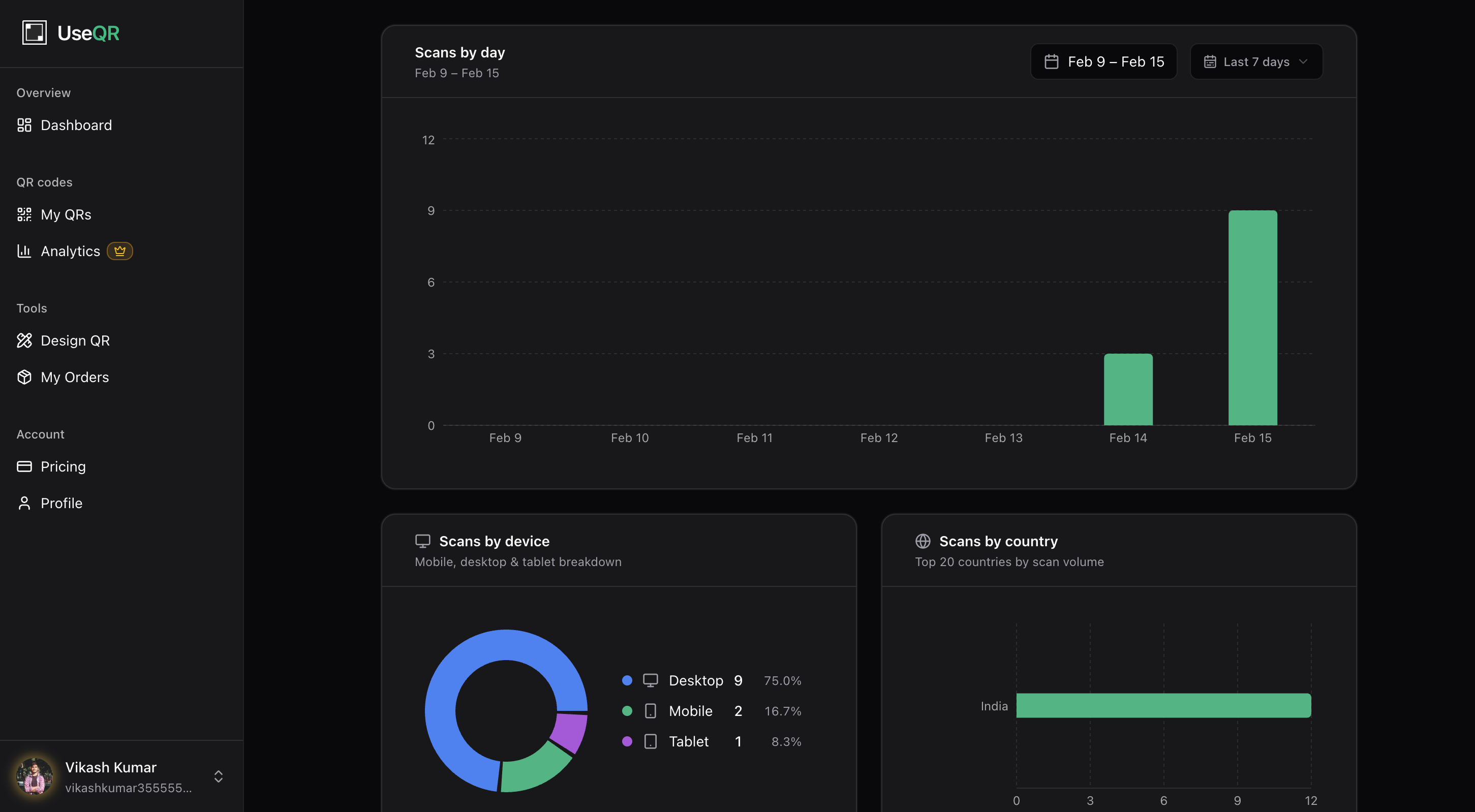This screenshot has width=1475, height=812.
Task: Click the Analytics bar-chart icon
Action: [x=24, y=251]
